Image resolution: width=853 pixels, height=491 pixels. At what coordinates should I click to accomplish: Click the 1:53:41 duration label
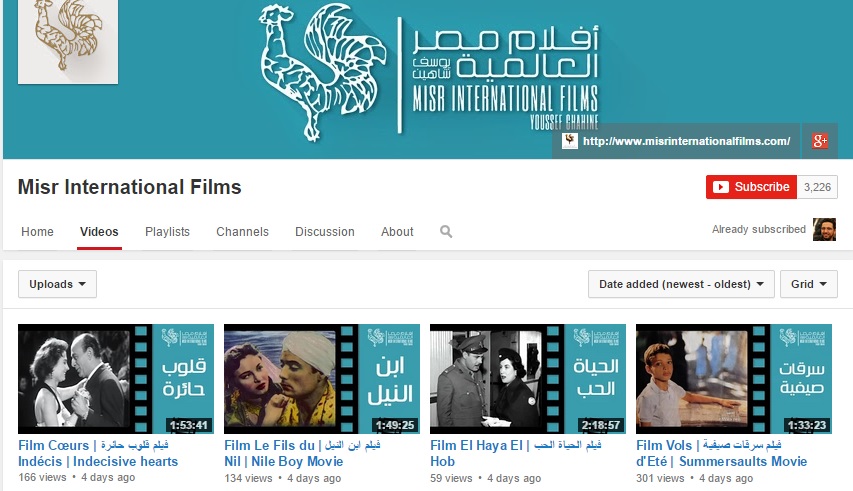189,425
